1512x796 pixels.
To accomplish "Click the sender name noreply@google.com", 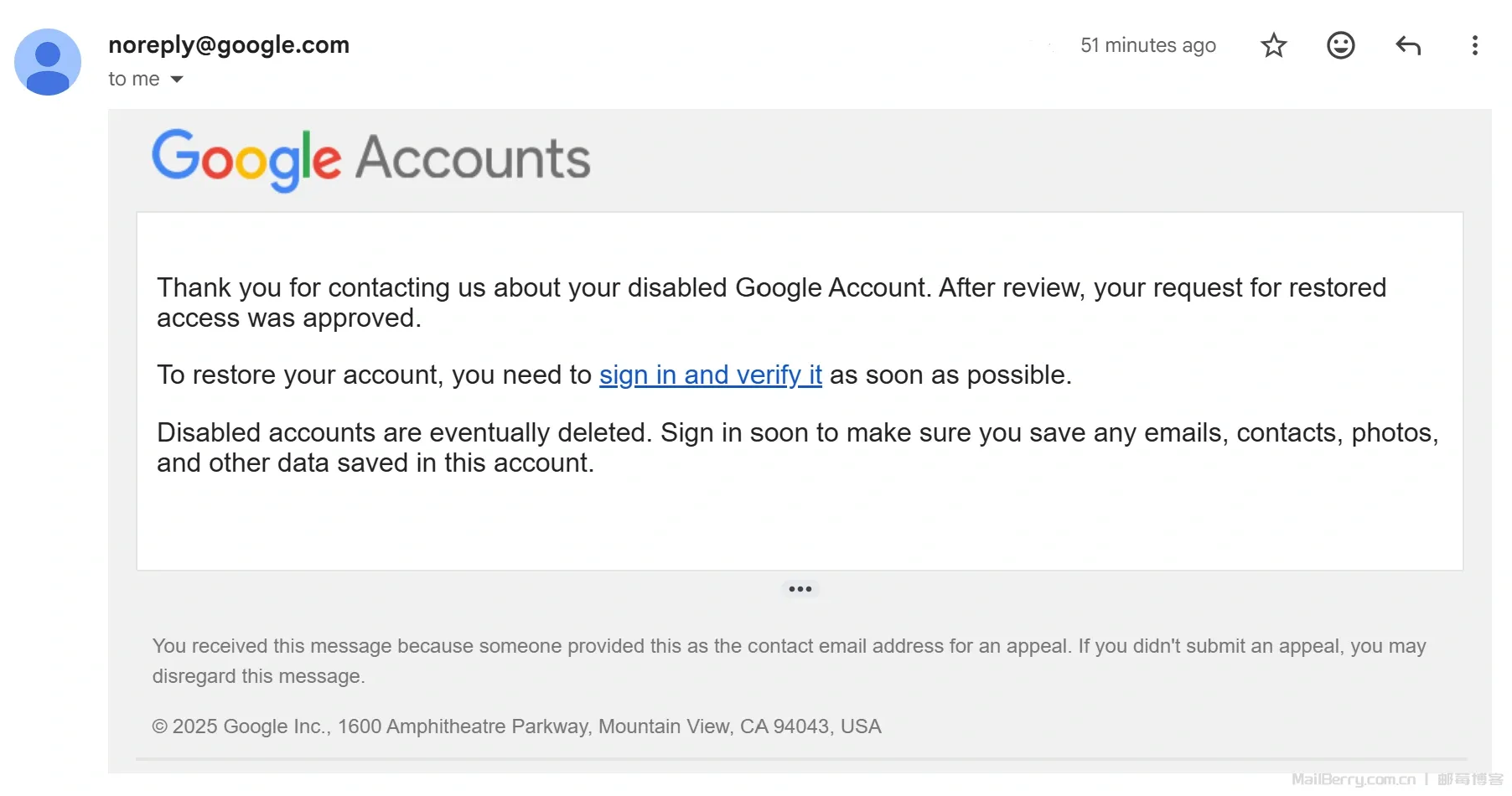I will coord(229,44).
